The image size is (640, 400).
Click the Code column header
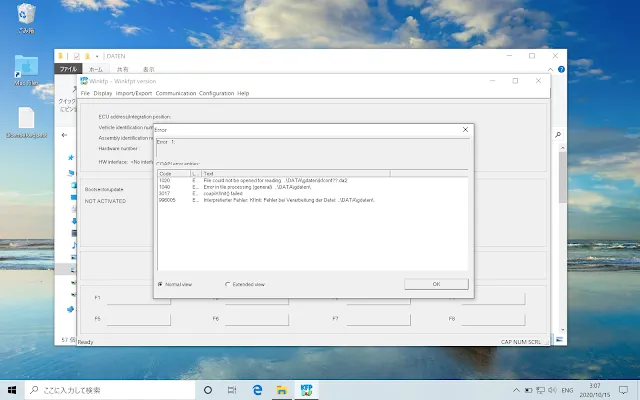pyautogui.click(x=174, y=173)
